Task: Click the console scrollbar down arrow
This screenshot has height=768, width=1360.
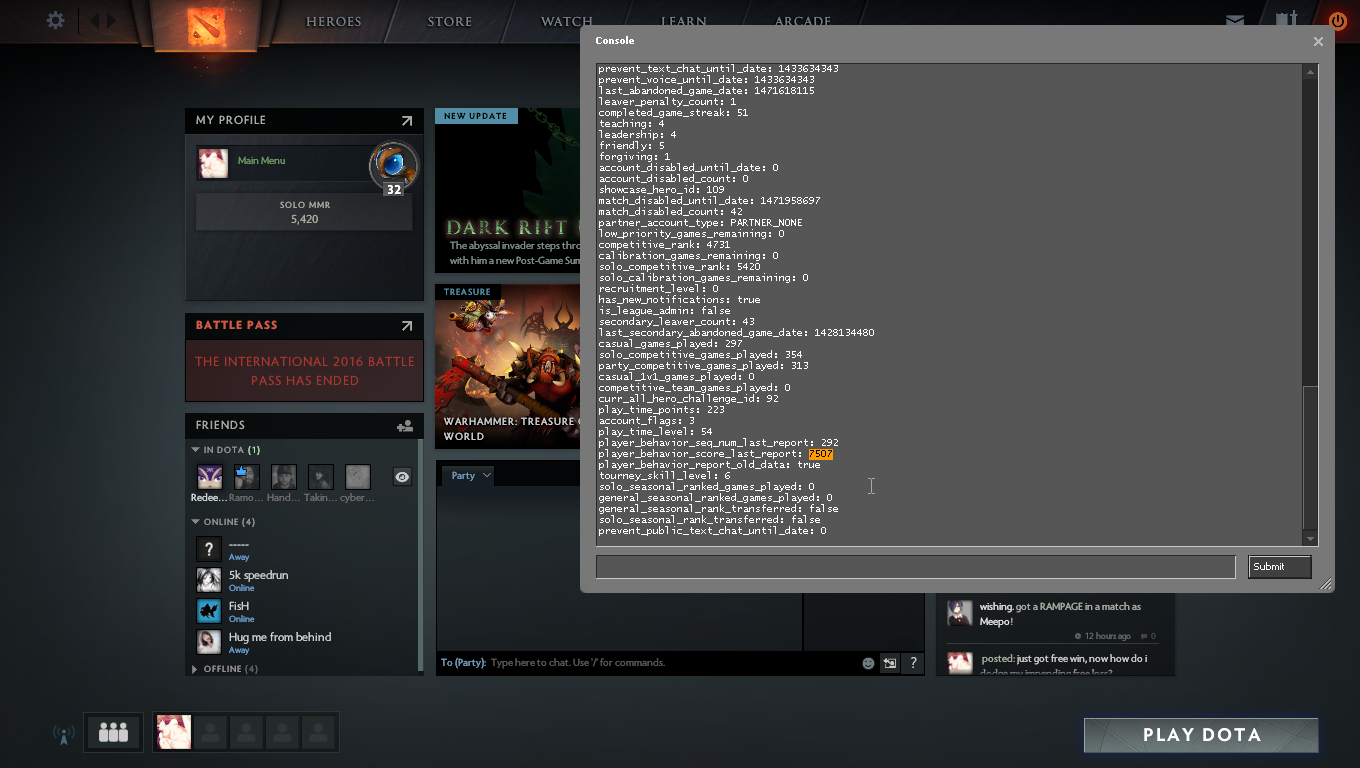Action: (x=1310, y=538)
